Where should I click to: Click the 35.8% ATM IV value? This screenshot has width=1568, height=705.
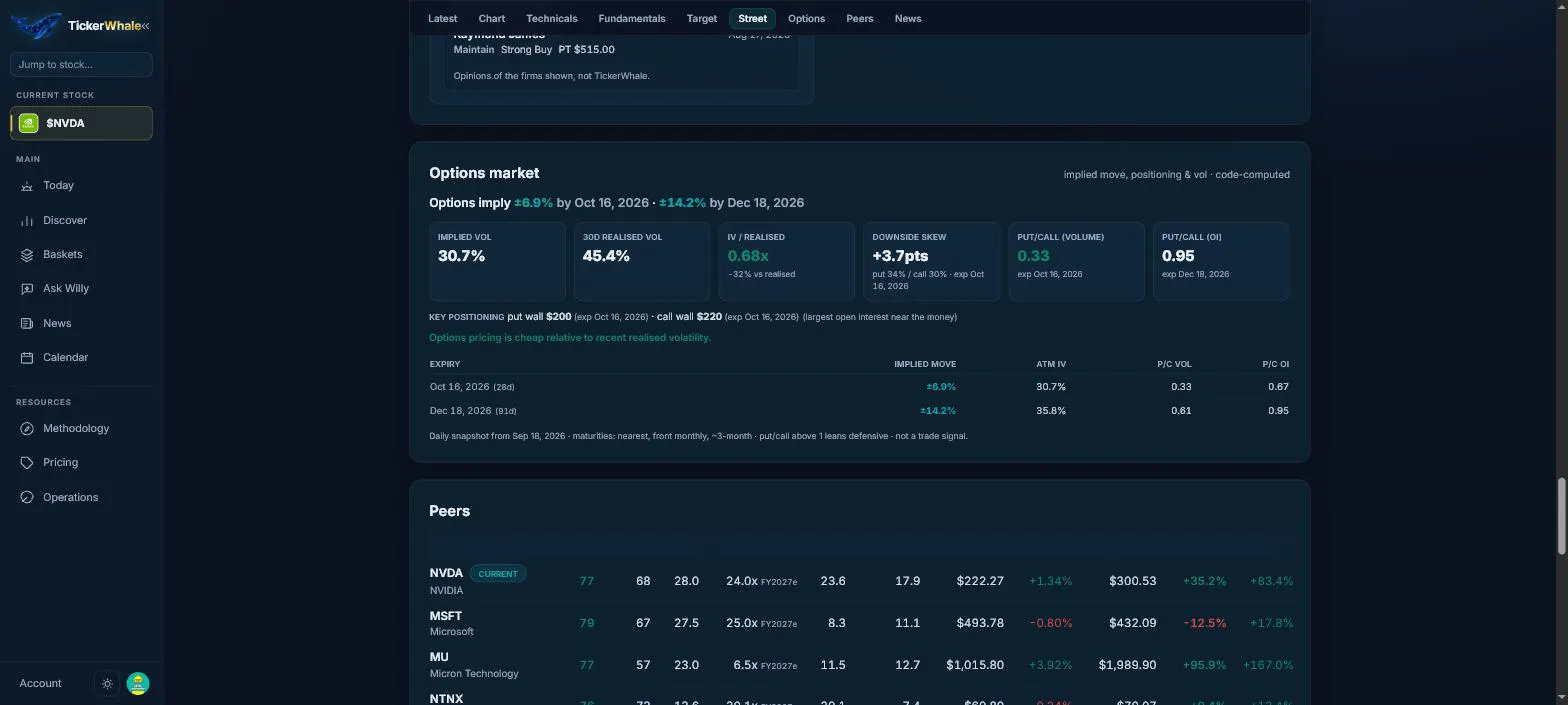(x=1051, y=411)
